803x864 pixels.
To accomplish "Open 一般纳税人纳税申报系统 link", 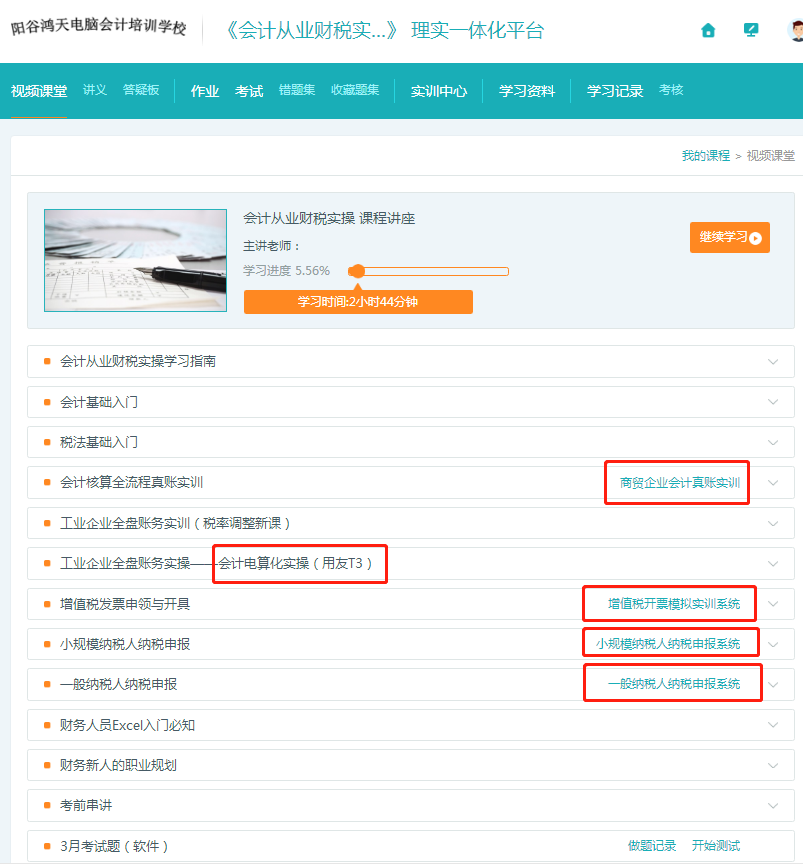I will click(673, 684).
